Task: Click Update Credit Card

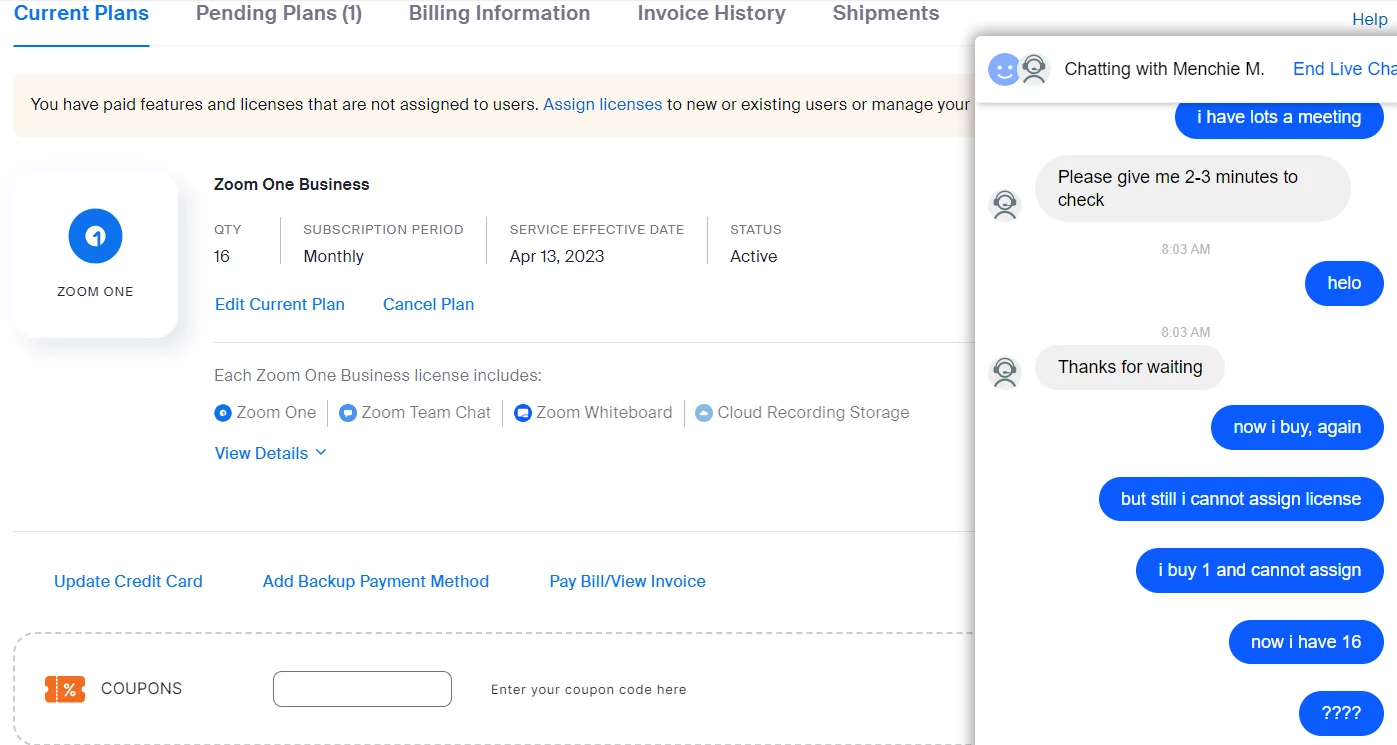Action: 128,581
